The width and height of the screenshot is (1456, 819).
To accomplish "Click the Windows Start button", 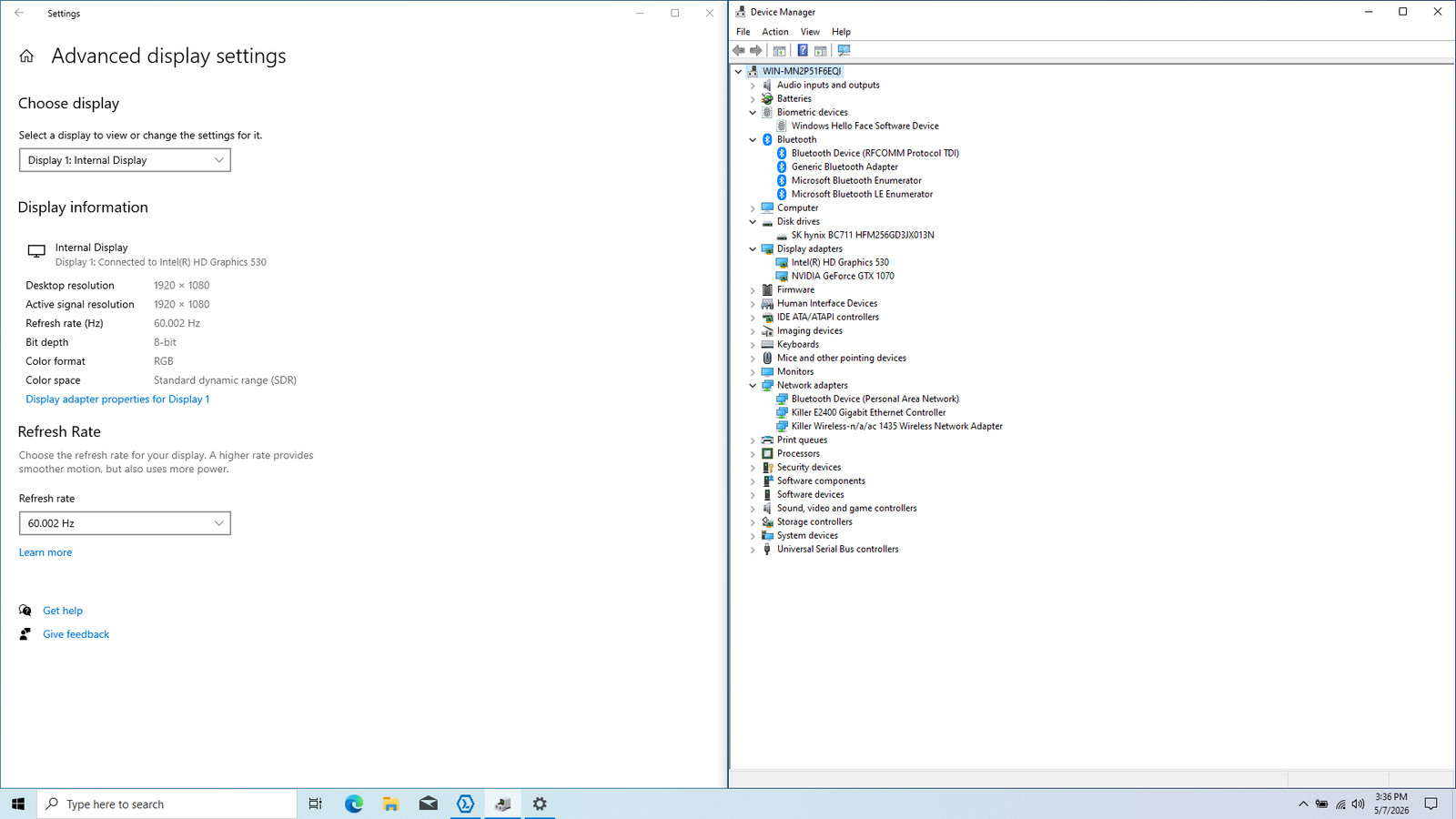I will tap(18, 804).
